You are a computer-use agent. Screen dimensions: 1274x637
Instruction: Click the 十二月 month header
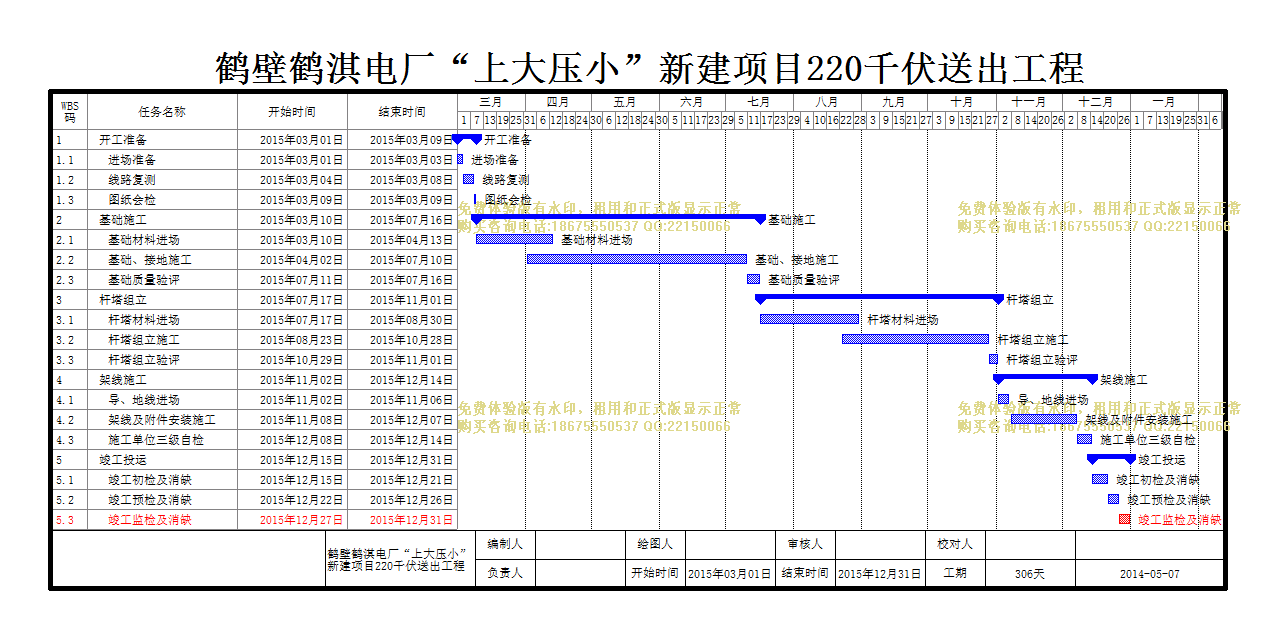point(1096,102)
